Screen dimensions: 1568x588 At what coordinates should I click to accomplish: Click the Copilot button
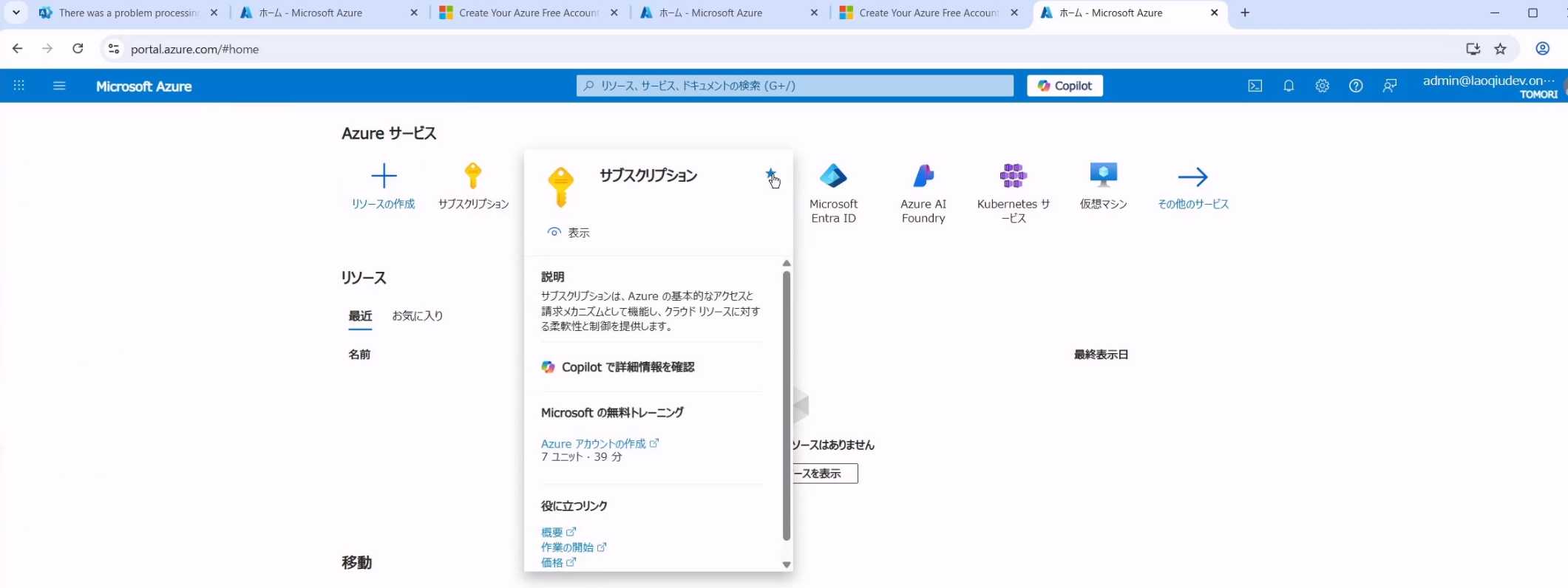point(1065,86)
